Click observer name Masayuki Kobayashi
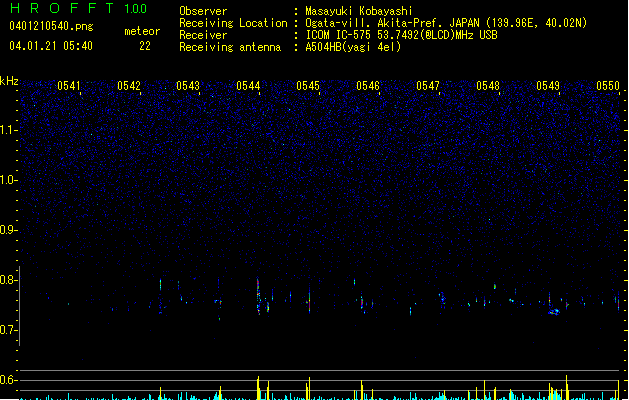 point(359,11)
